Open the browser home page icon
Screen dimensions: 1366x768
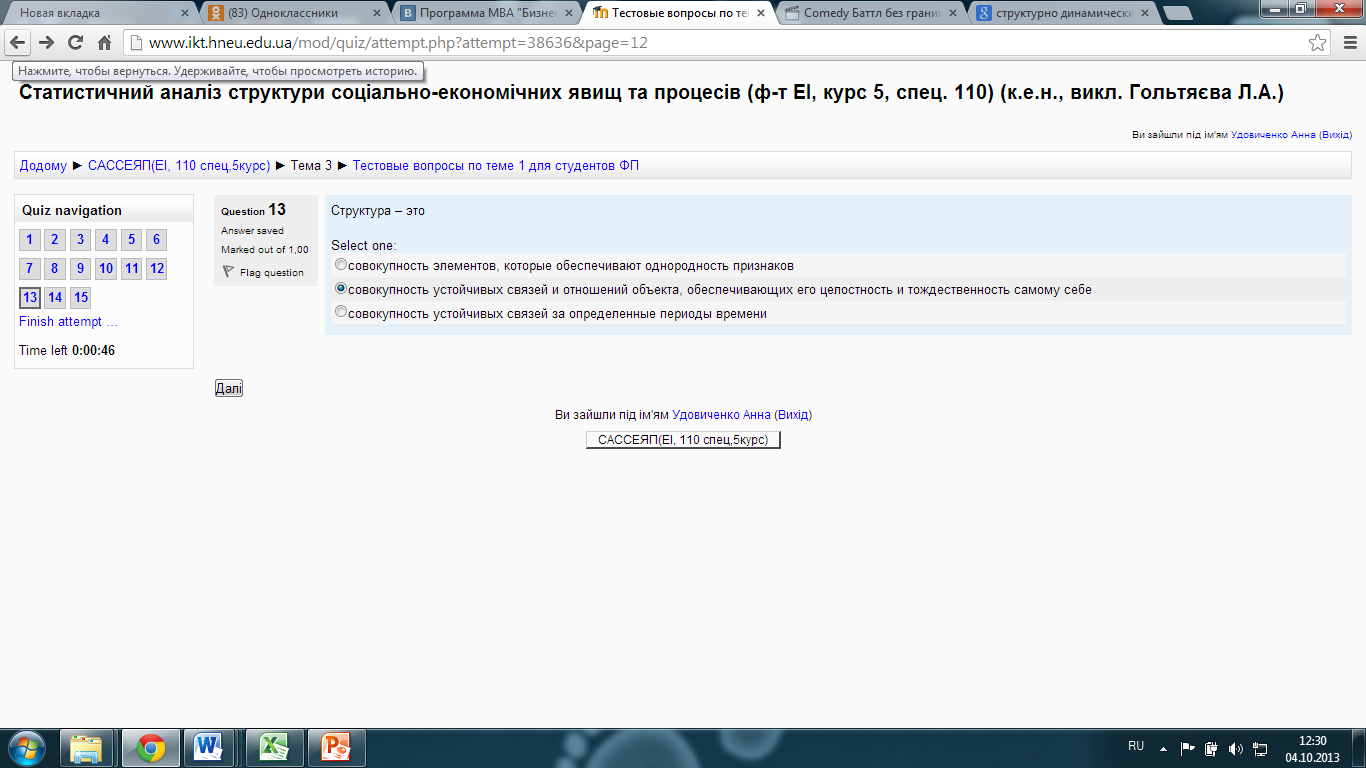104,43
